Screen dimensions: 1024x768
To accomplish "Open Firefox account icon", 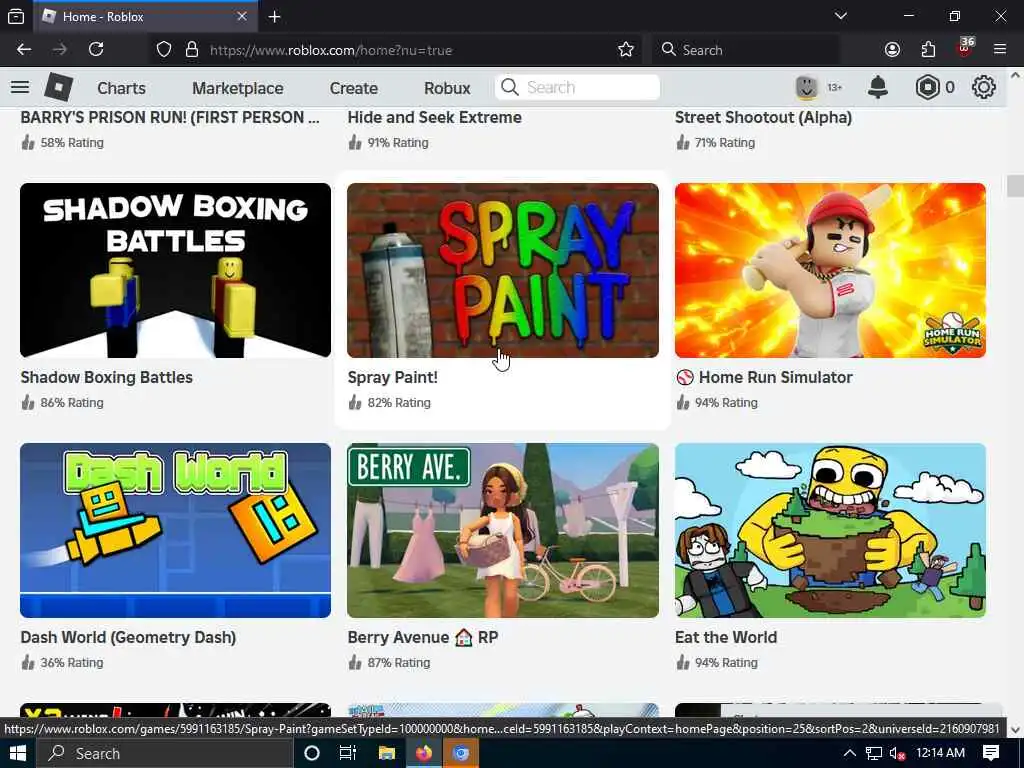I will 892,50.
